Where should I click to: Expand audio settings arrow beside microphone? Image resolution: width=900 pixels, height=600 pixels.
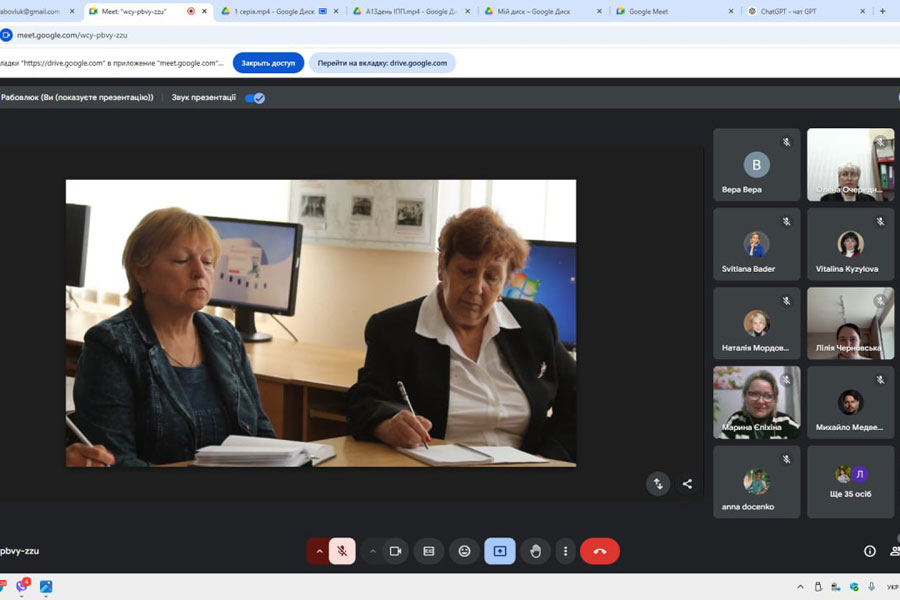coord(319,551)
